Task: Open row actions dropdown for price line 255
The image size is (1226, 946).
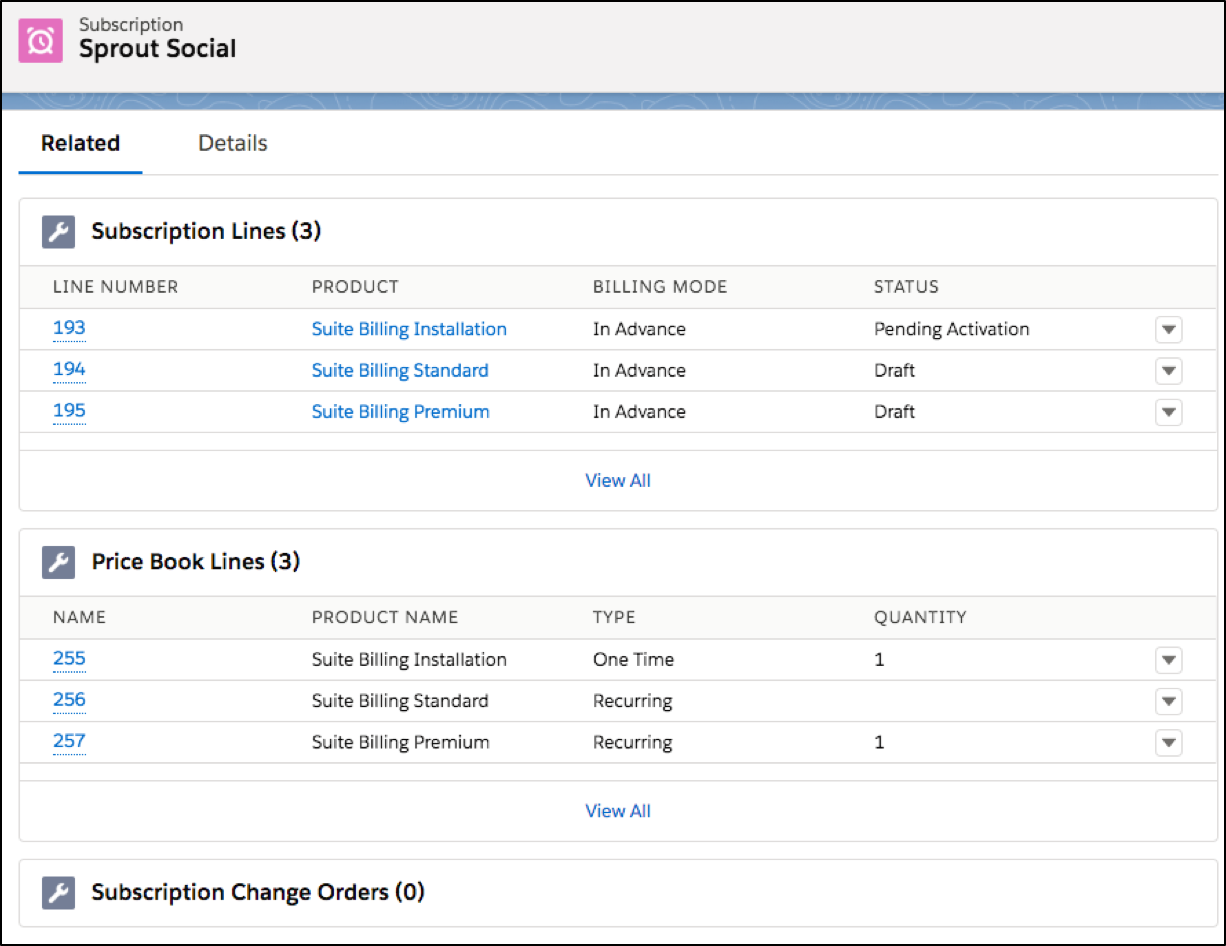Action: tap(1168, 660)
